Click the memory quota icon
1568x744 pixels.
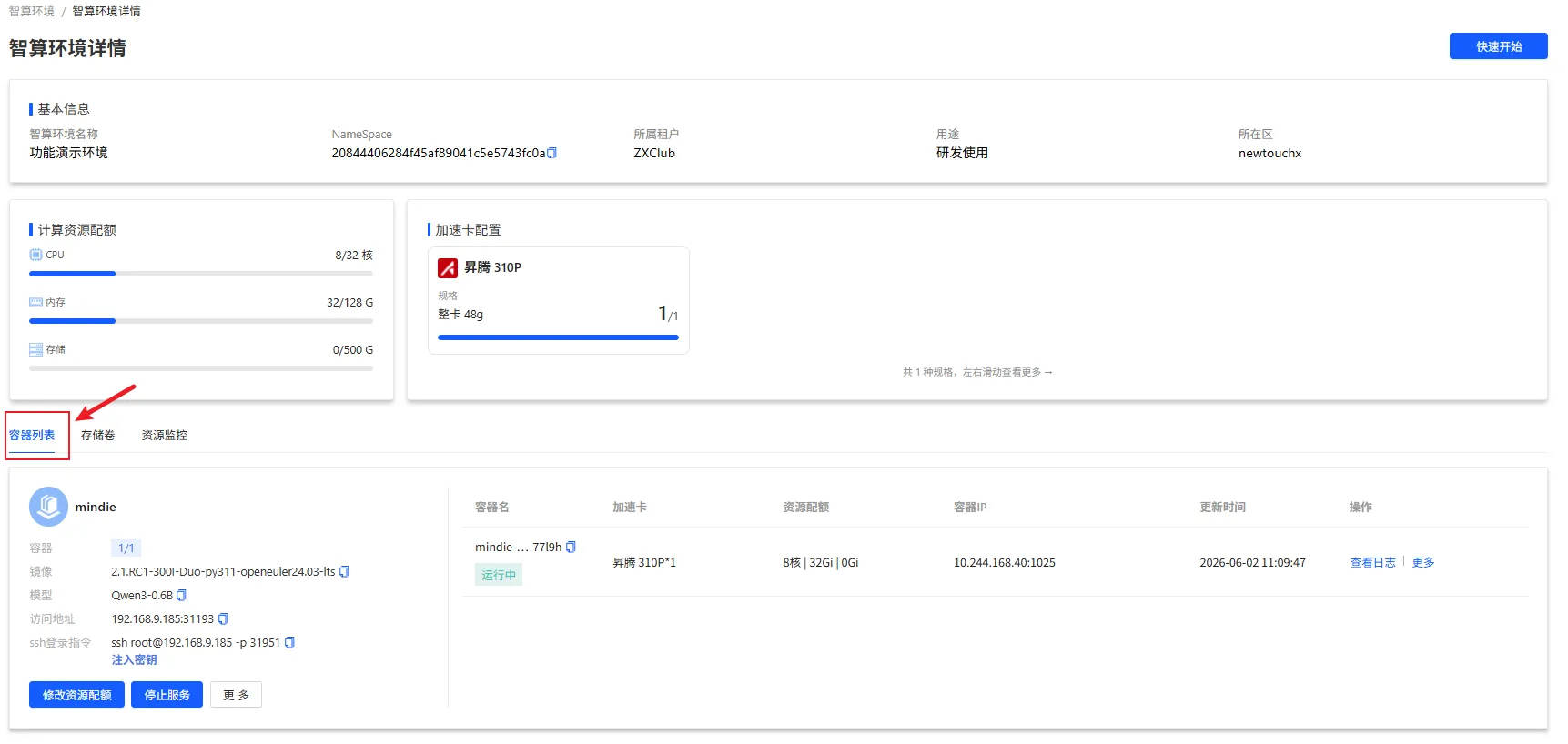[x=35, y=302]
